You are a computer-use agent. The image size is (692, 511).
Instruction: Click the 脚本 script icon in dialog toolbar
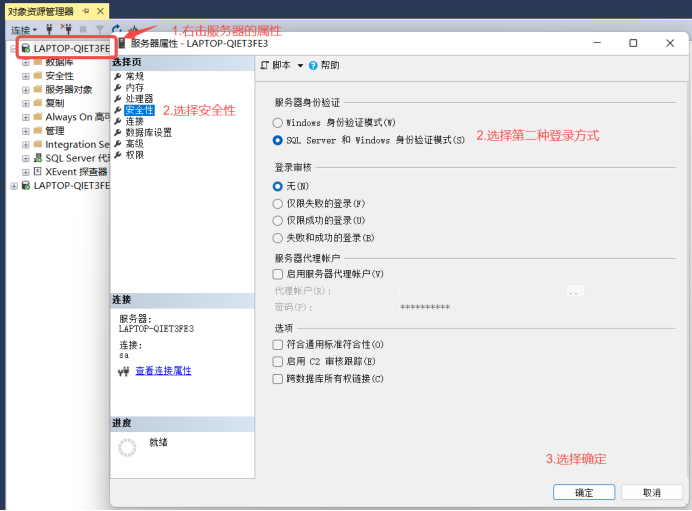pos(264,65)
